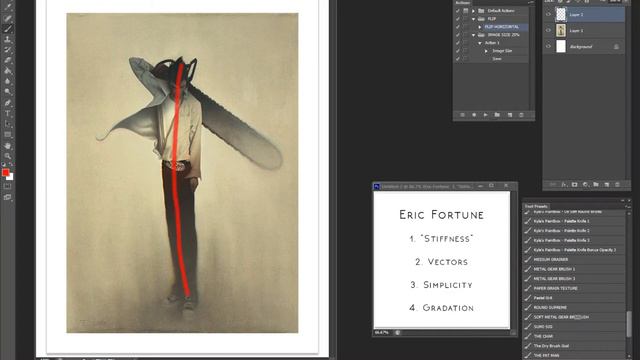The width and height of the screenshot is (640, 360).
Task: Open the Tool Presets panel tab
Action: pos(536,207)
